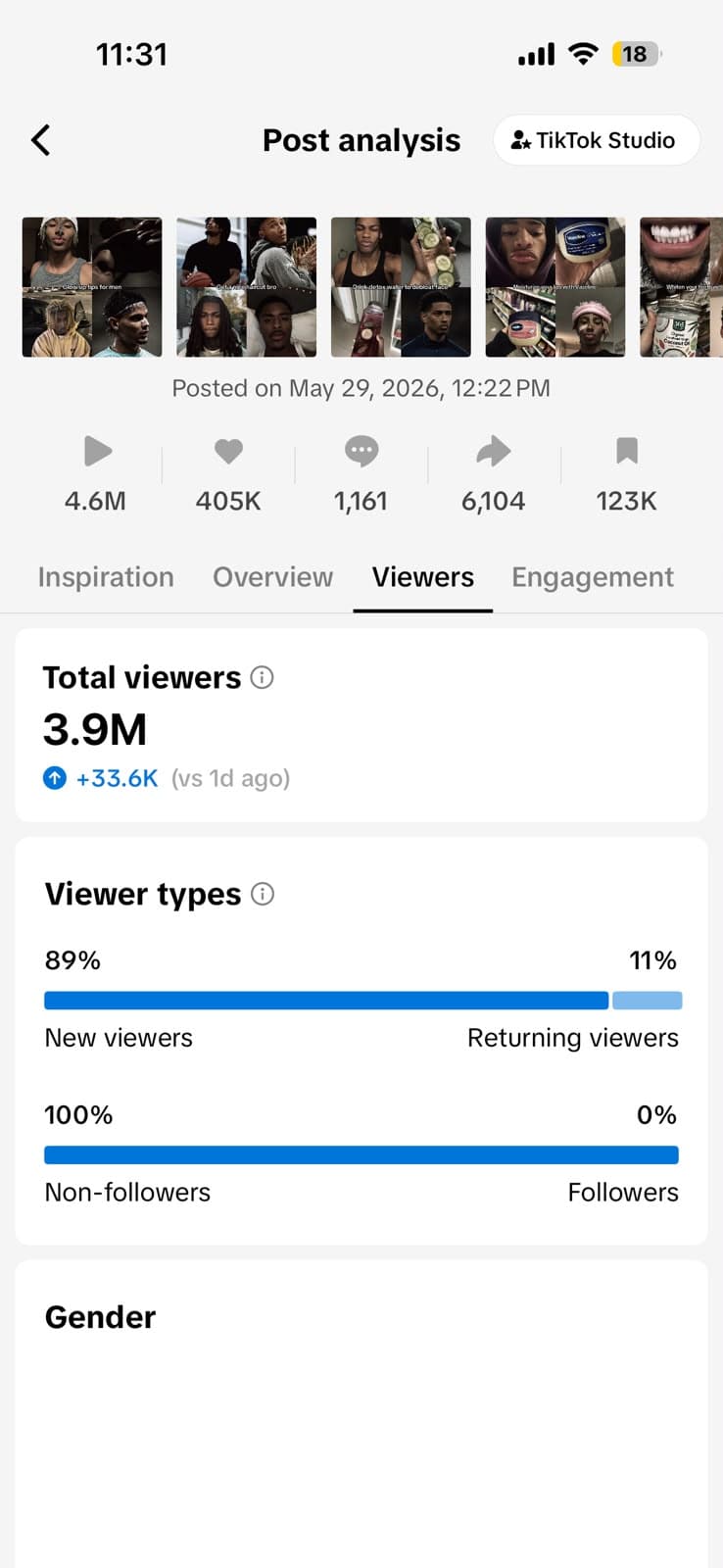
Task: Switch to the Engagement tab
Action: pyautogui.click(x=593, y=577)
